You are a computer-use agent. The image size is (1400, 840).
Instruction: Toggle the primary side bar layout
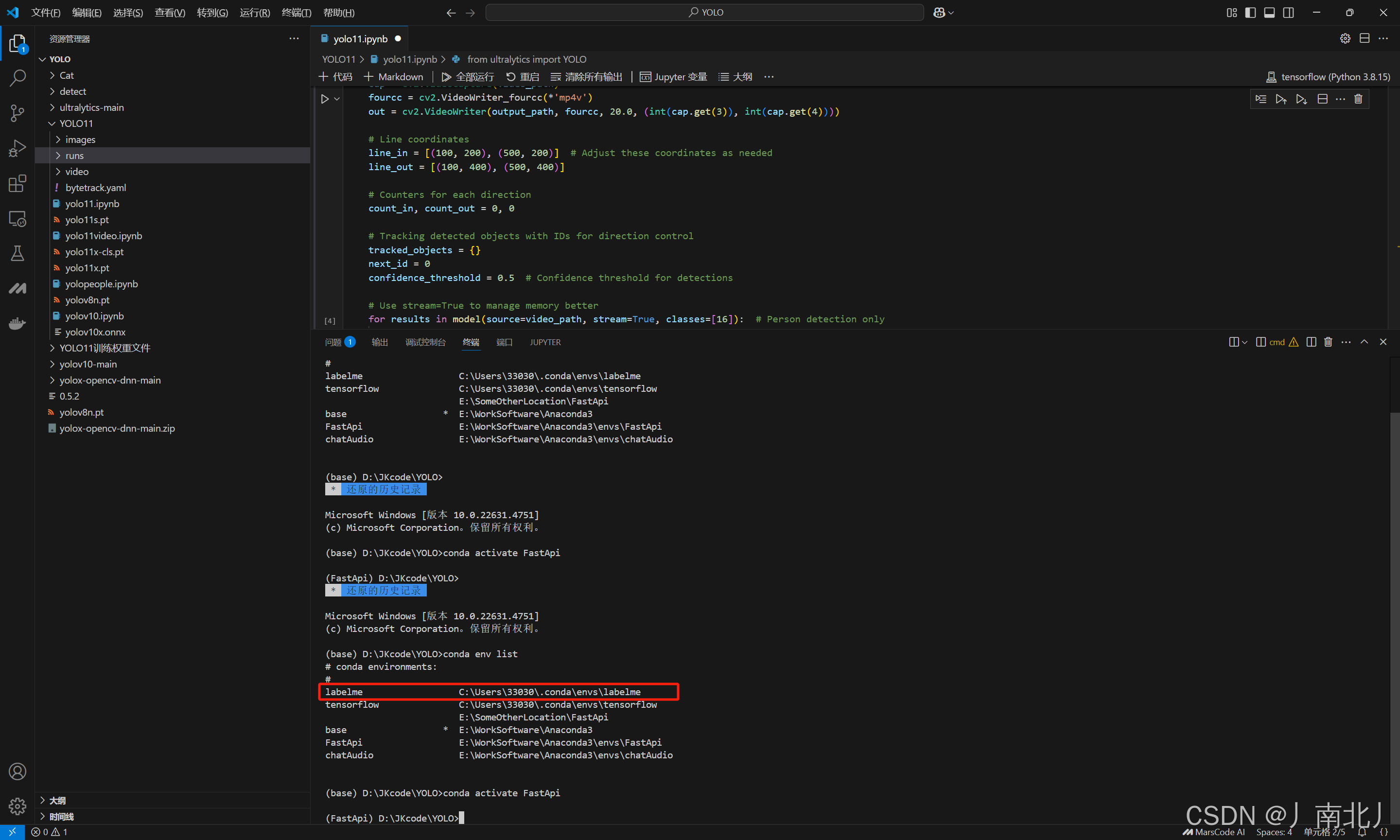pos(1251,13)
